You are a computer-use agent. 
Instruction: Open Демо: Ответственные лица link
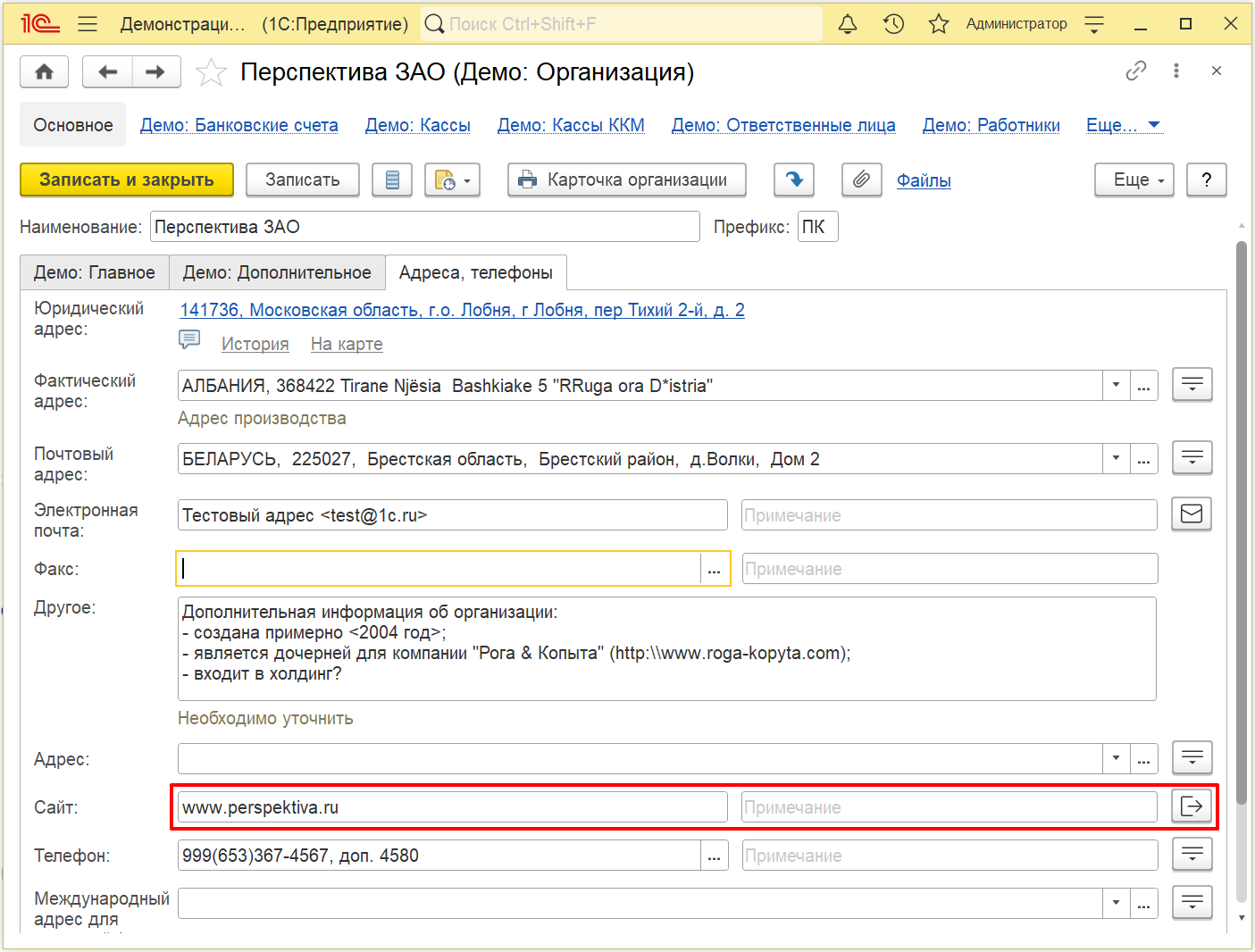tap(783, 125)
